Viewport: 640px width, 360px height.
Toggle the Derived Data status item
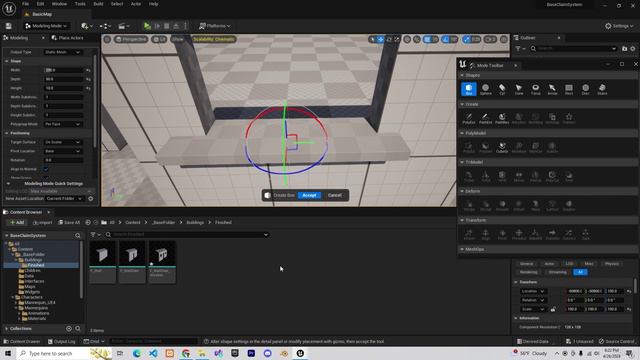(532, 341)
